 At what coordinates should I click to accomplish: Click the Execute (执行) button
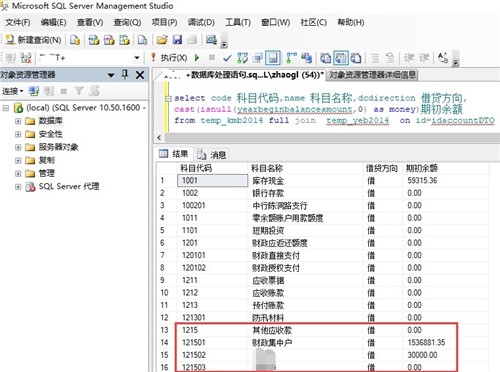coord(169,58)
